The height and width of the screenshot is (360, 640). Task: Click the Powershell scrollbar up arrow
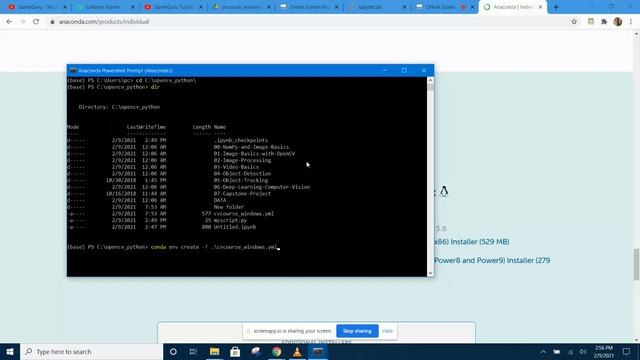click(430, 80)
